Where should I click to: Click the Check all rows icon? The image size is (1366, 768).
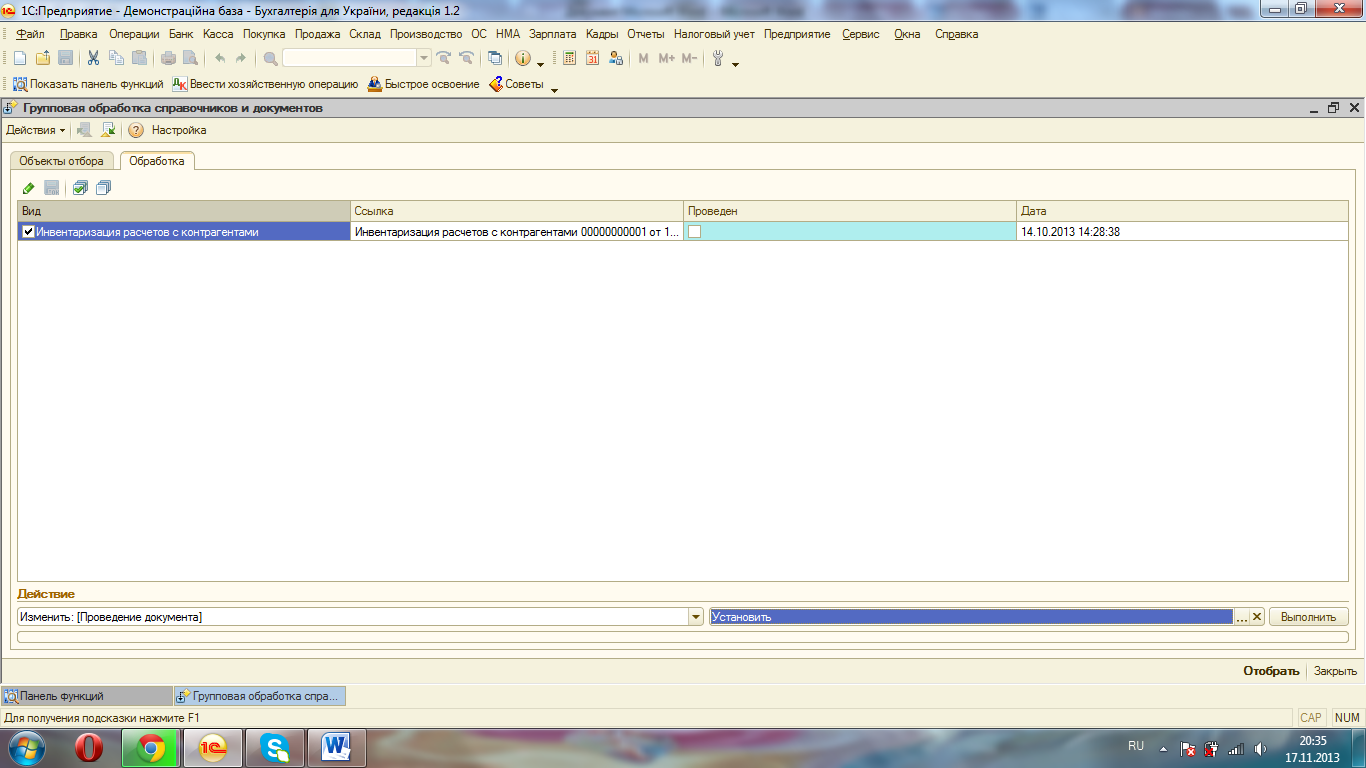81,187
